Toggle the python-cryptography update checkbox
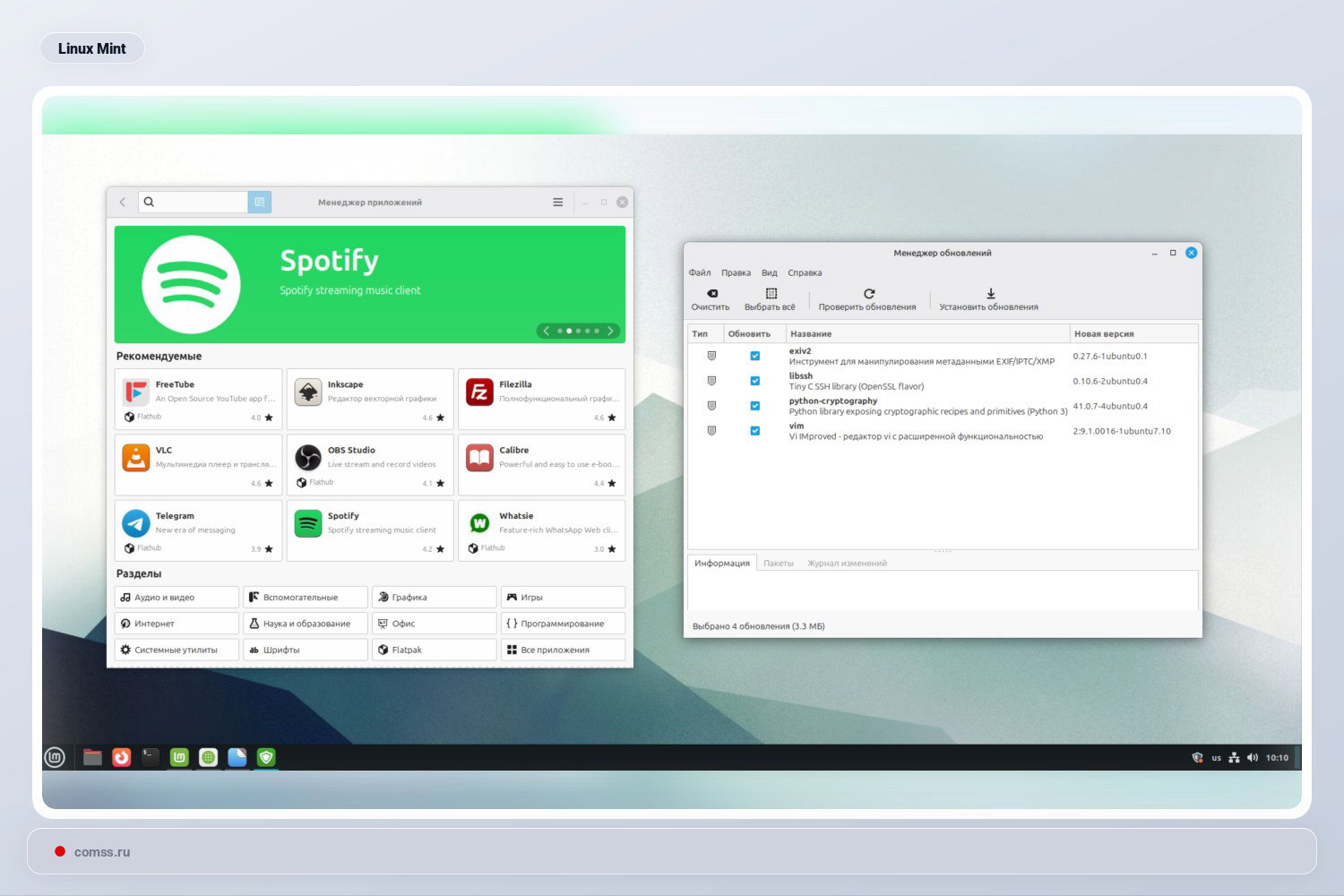 coord(754,406)
